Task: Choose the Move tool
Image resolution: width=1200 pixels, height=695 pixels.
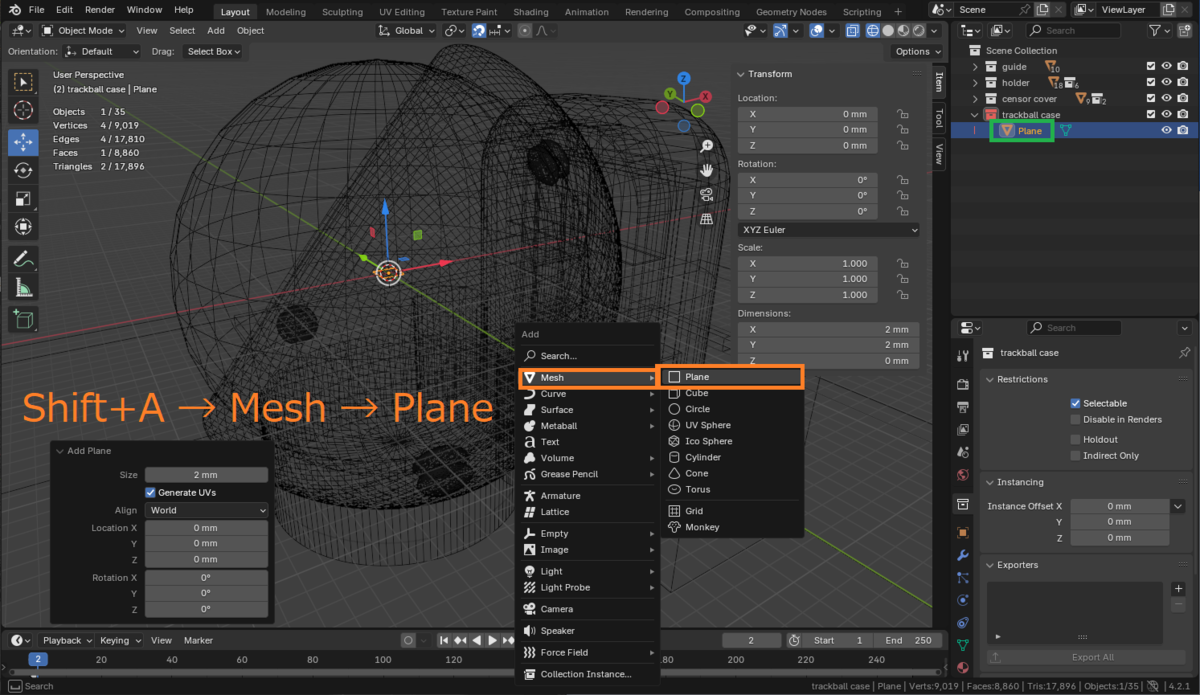Action: [23, 141]
